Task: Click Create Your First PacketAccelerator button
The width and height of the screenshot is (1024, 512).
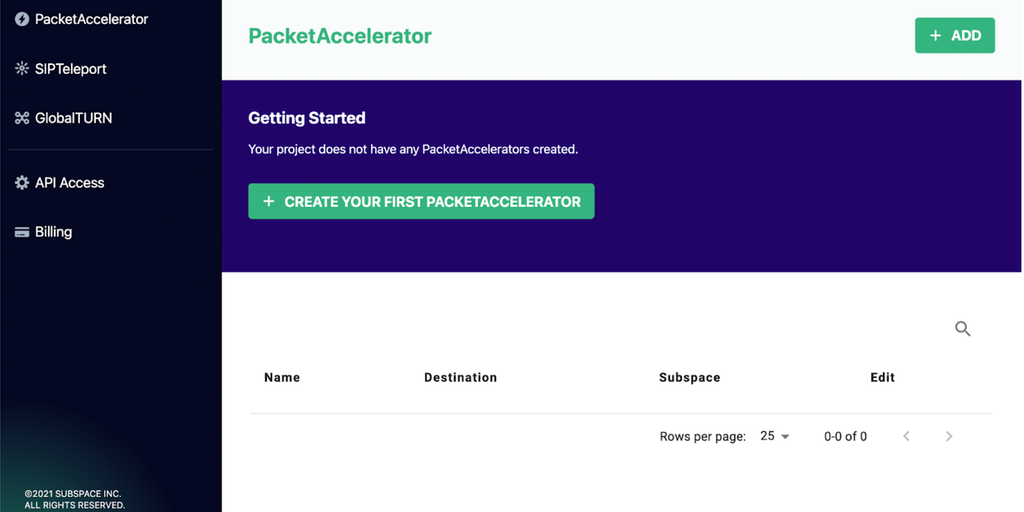Action: [421, 201]
